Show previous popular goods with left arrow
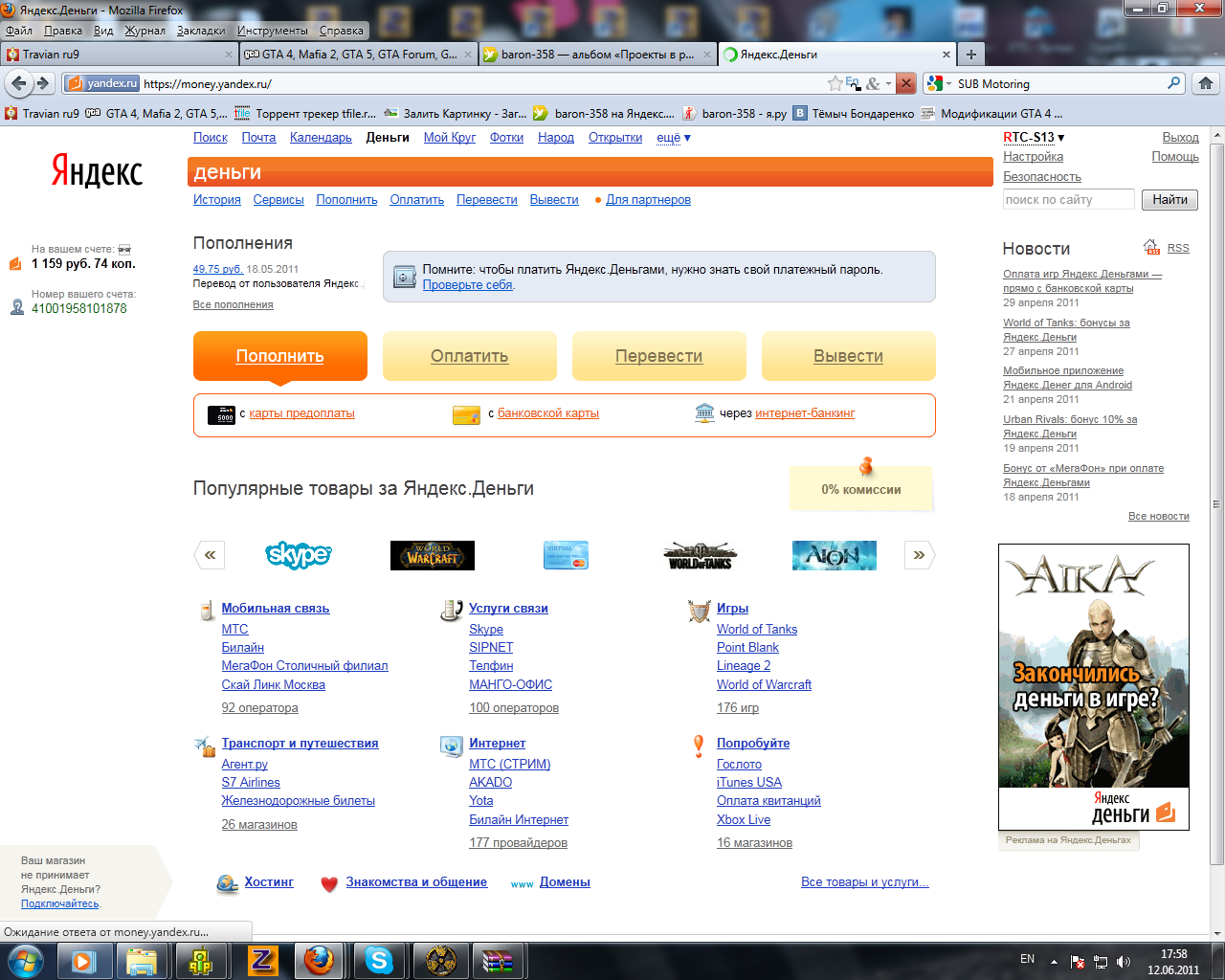Screen dimensions: 1225x980 tap(210, 555)
